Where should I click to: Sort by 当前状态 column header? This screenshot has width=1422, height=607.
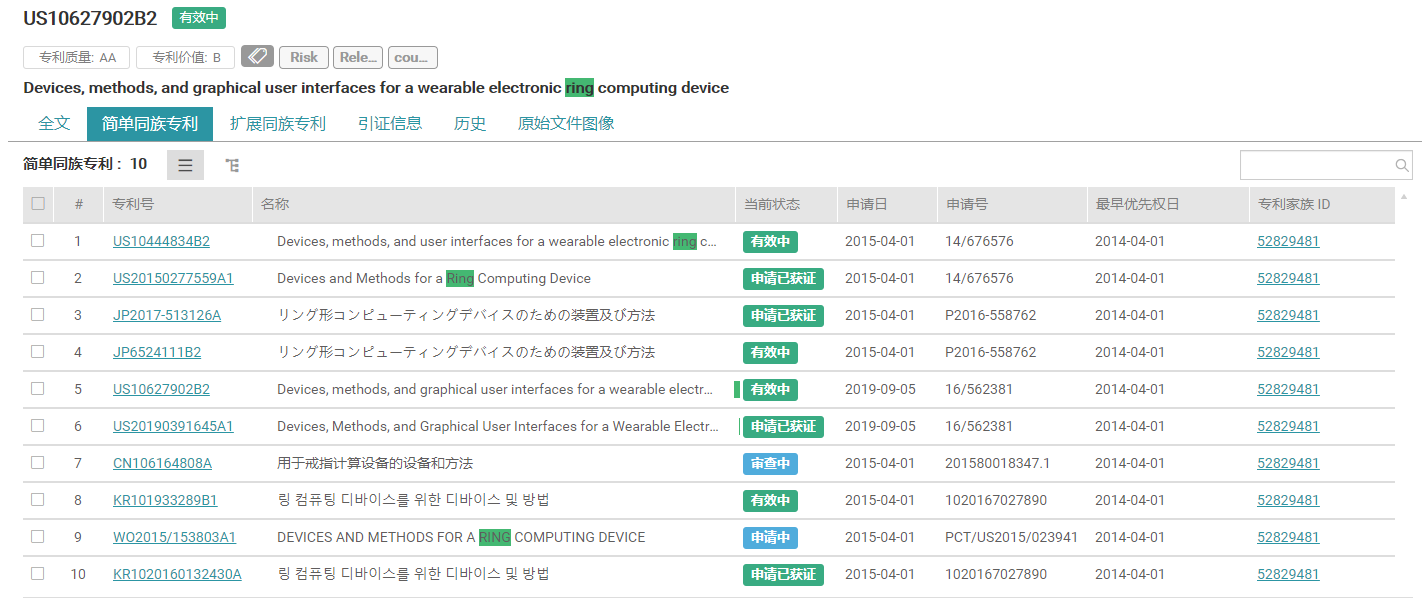point(772,204)
